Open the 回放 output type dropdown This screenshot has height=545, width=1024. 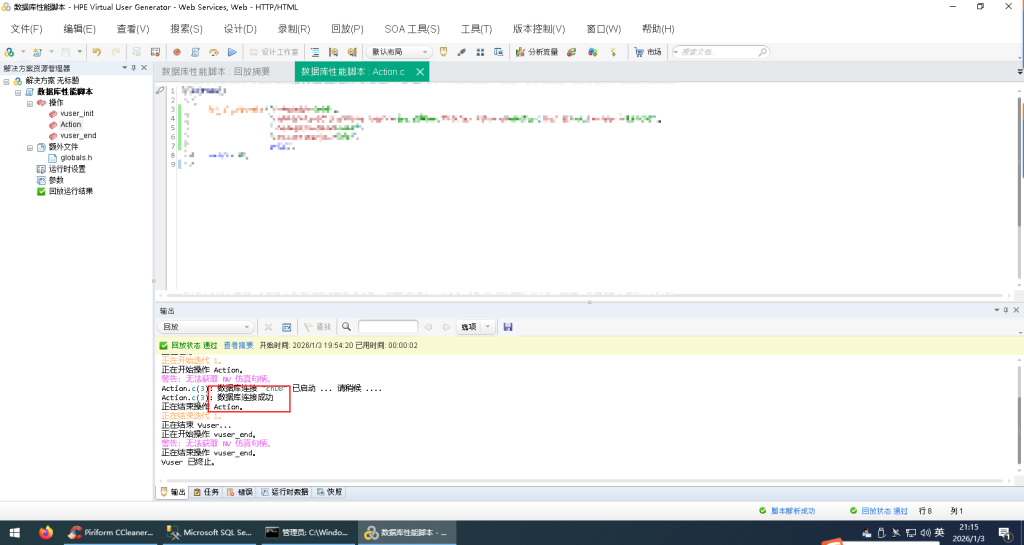coord(207,327)
